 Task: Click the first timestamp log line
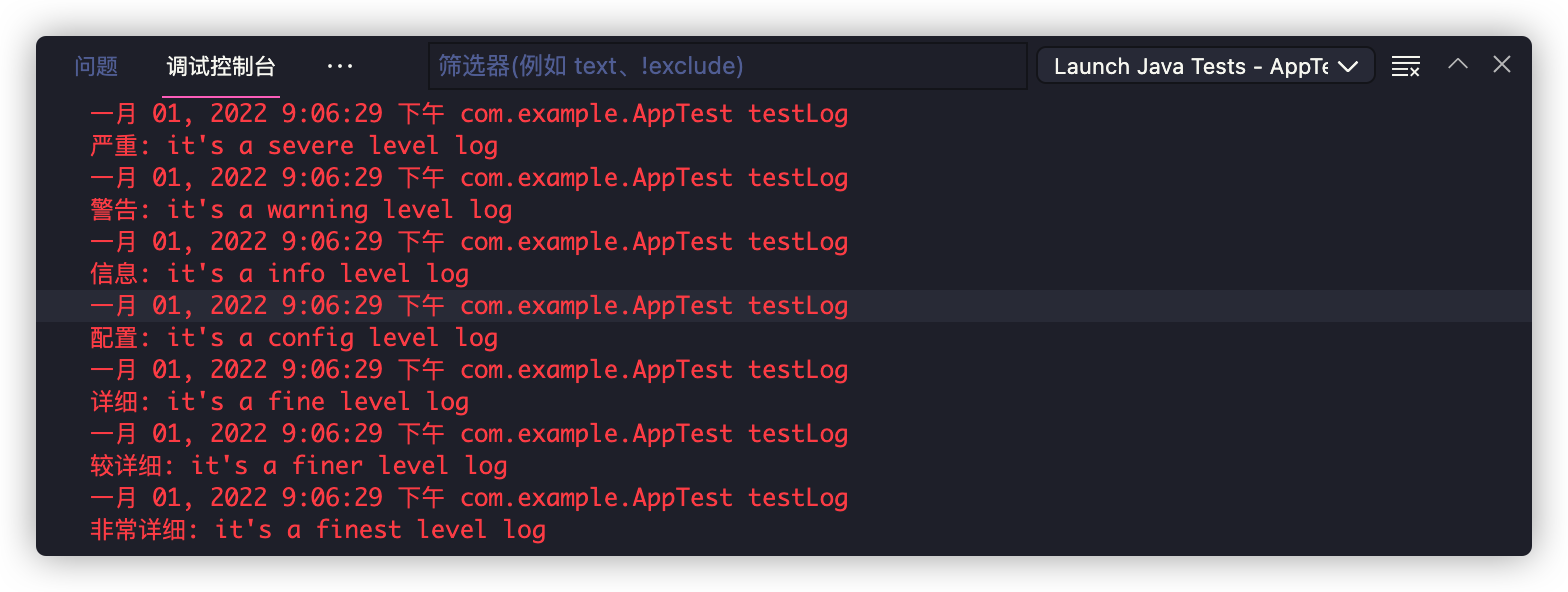[468, 114]
